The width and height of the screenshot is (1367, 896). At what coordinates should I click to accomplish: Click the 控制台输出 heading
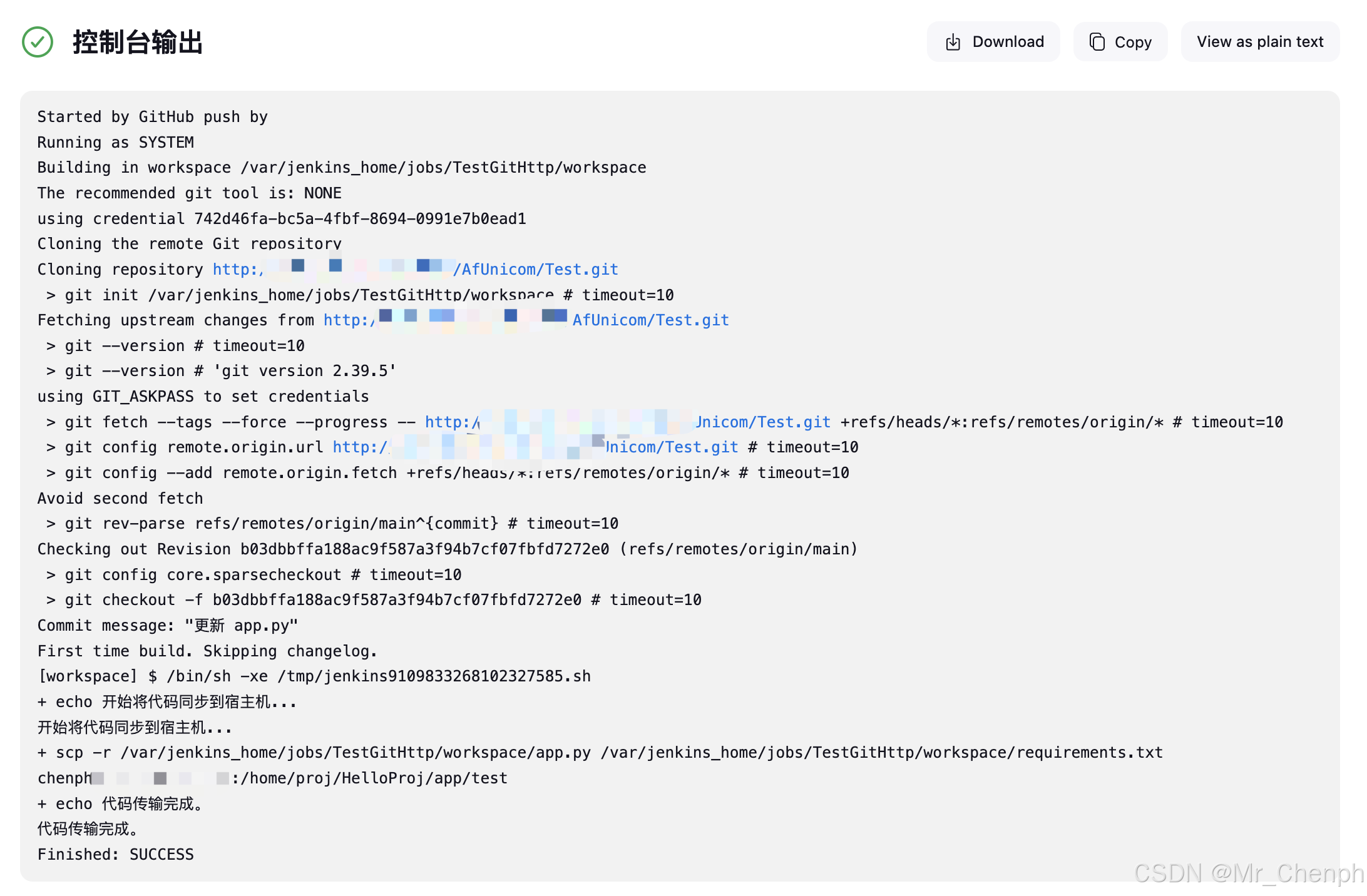(x=138, y=42)
